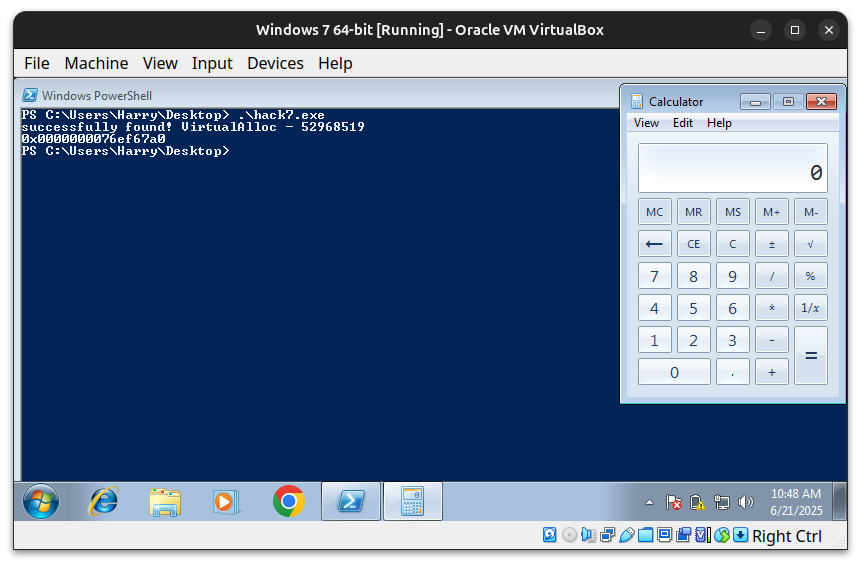Viewport: 861px width, 566px height.
Task: Click the plus-minus sign button
Action: pyautogui.click(x=771, y=244)
